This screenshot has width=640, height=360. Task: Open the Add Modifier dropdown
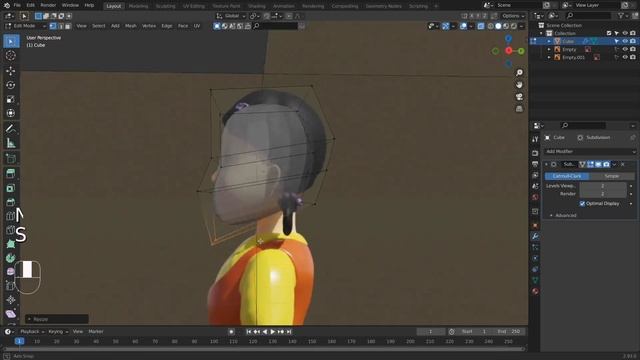click(590, 151)
